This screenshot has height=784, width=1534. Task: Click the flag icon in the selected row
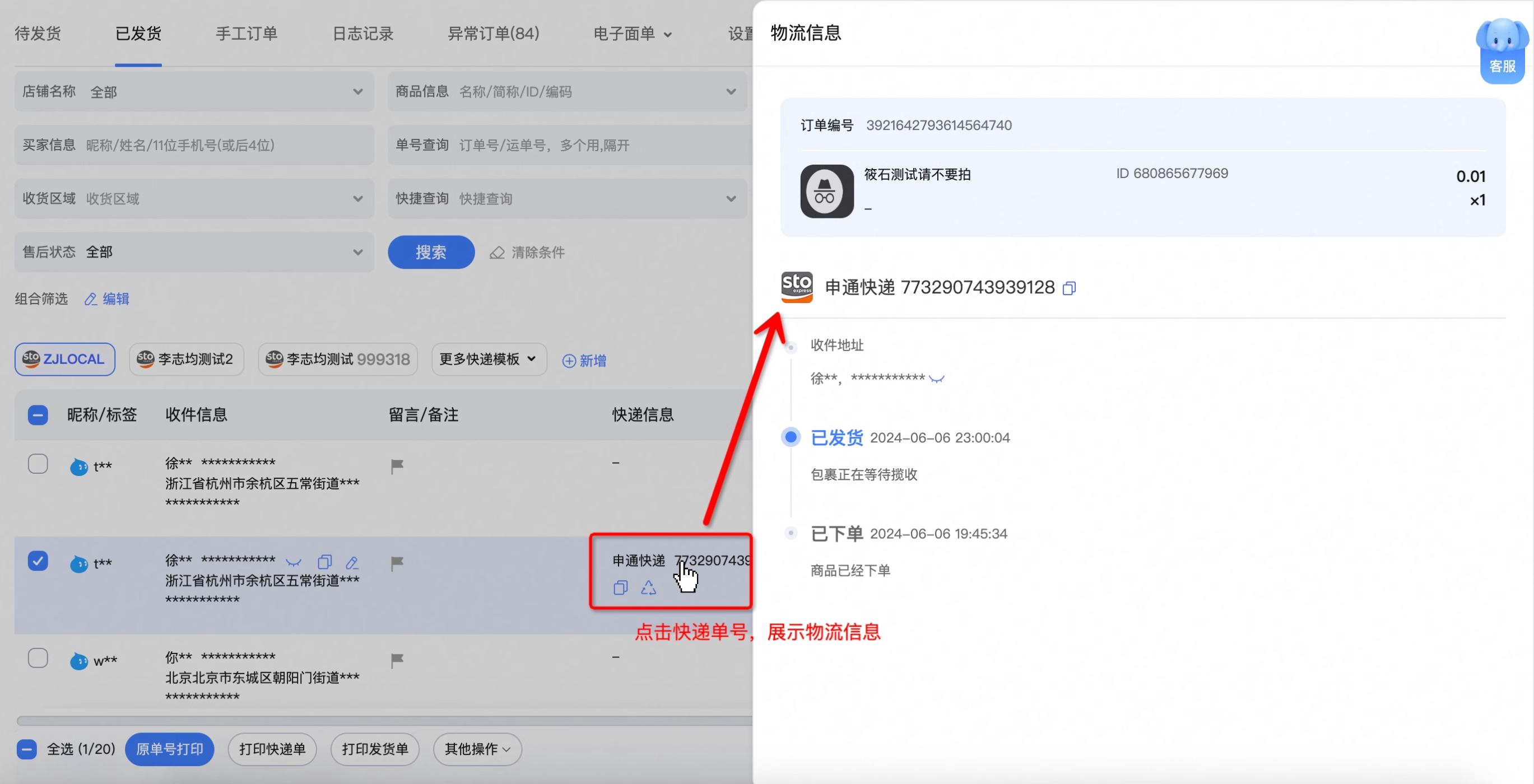click(x=397, y=563)
